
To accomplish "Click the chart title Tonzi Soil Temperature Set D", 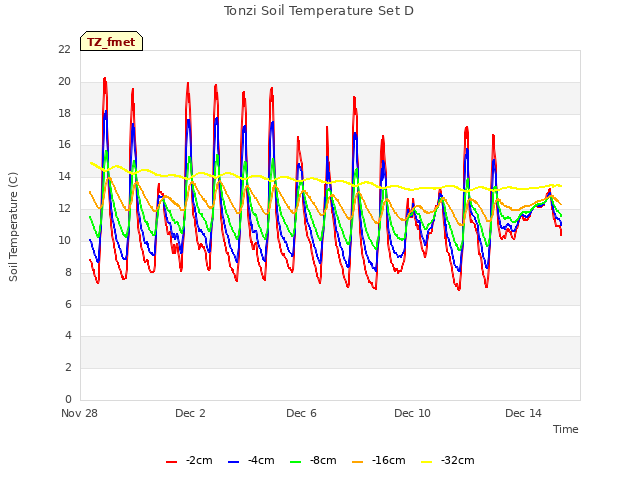I will coord(319,11).
